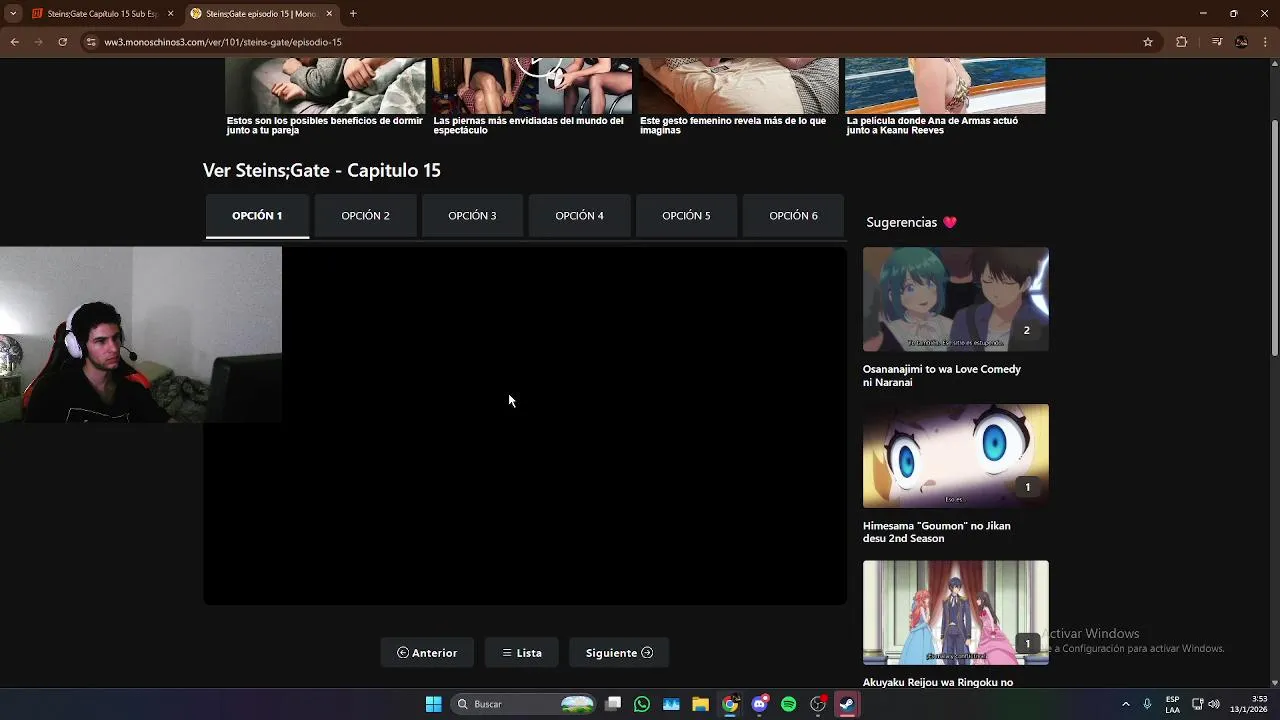Screen dimensions: 1280x720
Task: Open the ESP LAA language switcher
Action: [x=1172, y=704]
